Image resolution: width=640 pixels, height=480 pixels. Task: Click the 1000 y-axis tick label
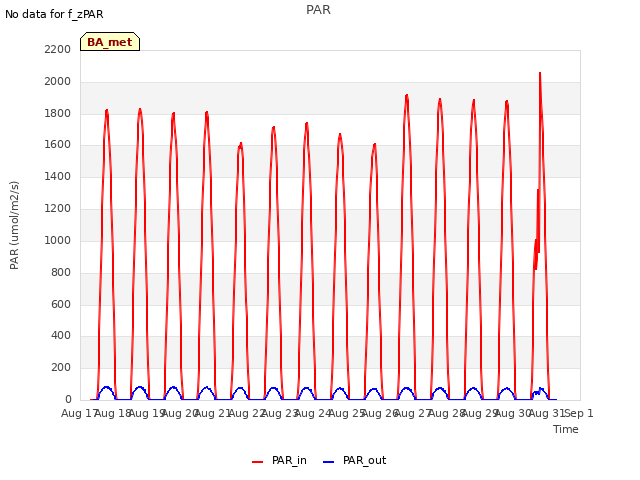pos(58,240)
